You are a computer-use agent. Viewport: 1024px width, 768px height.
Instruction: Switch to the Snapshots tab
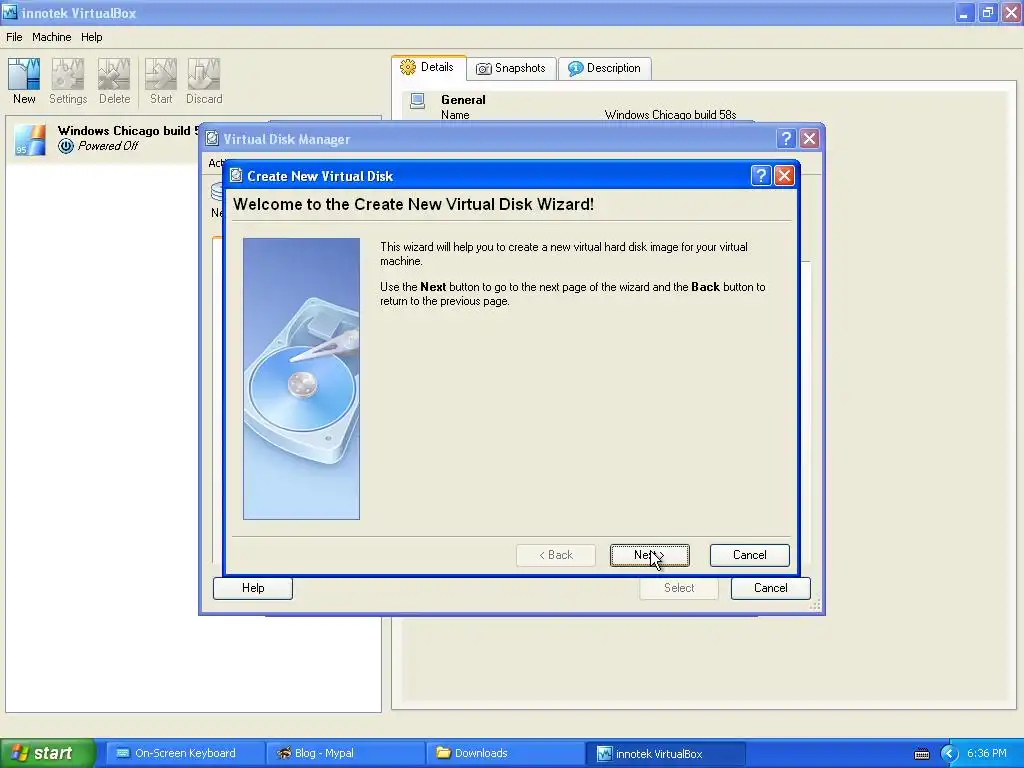[511, 68]
